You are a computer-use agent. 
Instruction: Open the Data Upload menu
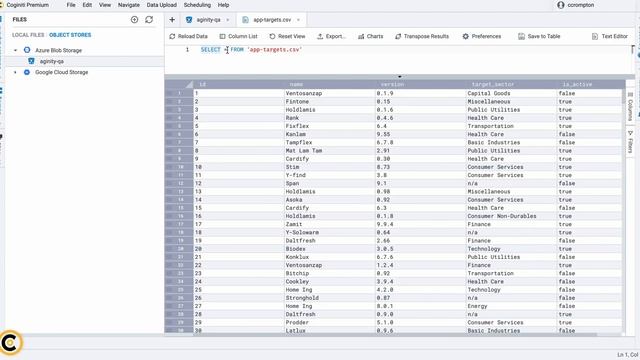coord(162,5)
